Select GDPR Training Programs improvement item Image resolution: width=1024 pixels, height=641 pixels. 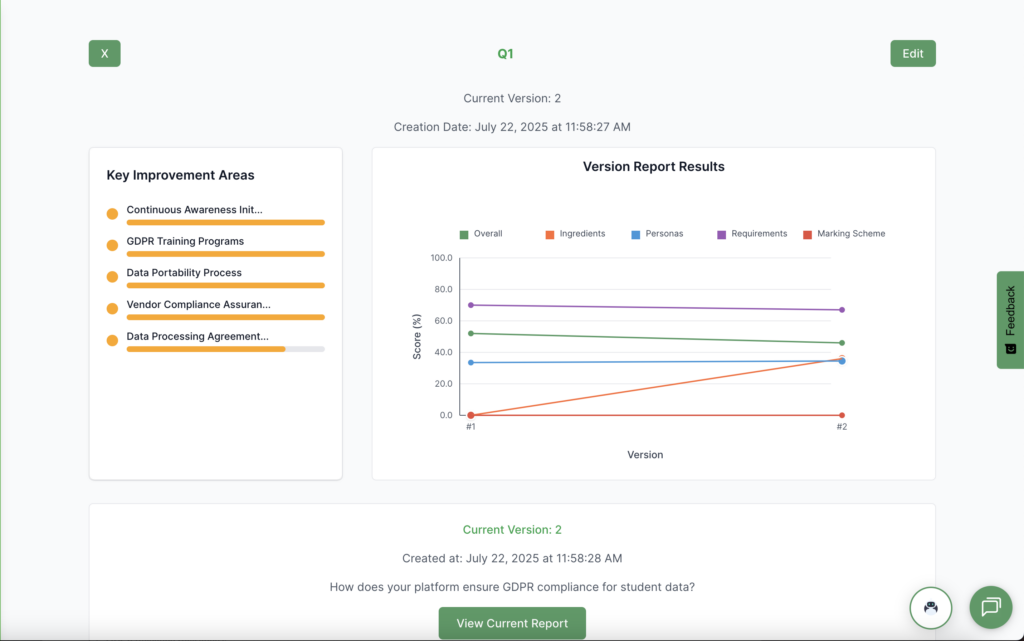point(185,241)
